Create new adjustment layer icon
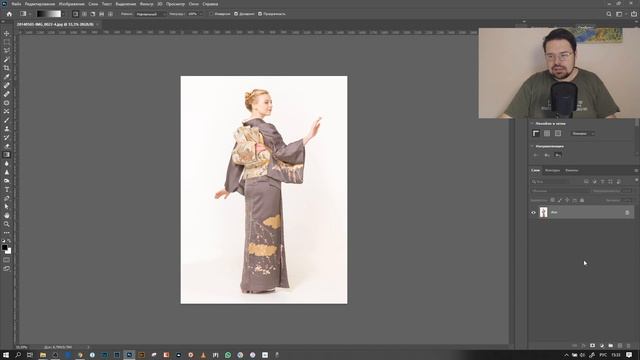640x360 pixels. (602, 346)
